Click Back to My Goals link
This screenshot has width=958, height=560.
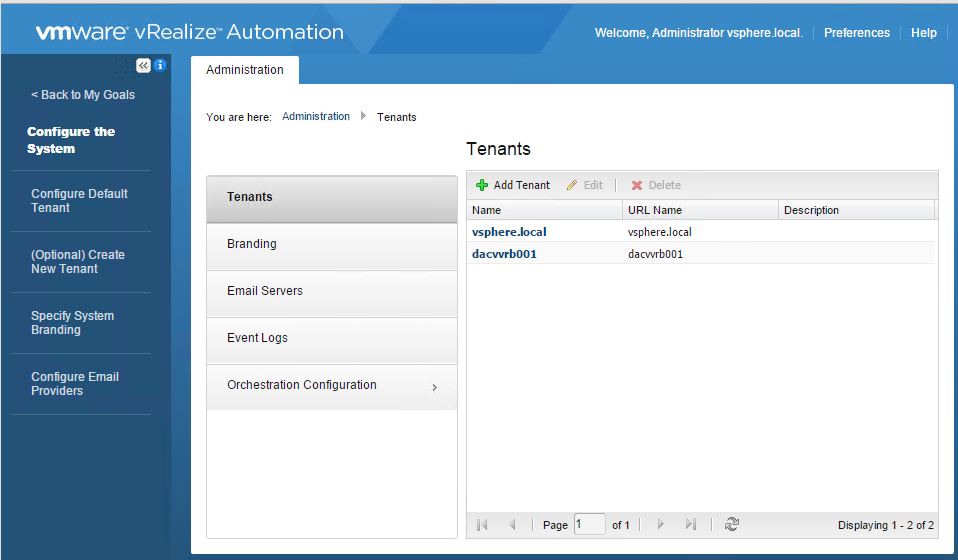[x=83, y=95]
